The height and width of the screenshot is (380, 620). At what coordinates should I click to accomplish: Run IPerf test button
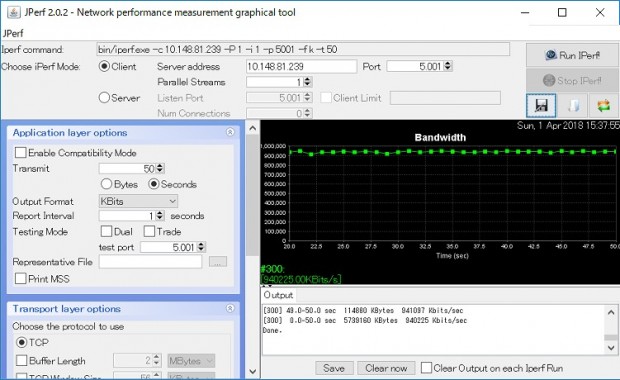[572, 55]
